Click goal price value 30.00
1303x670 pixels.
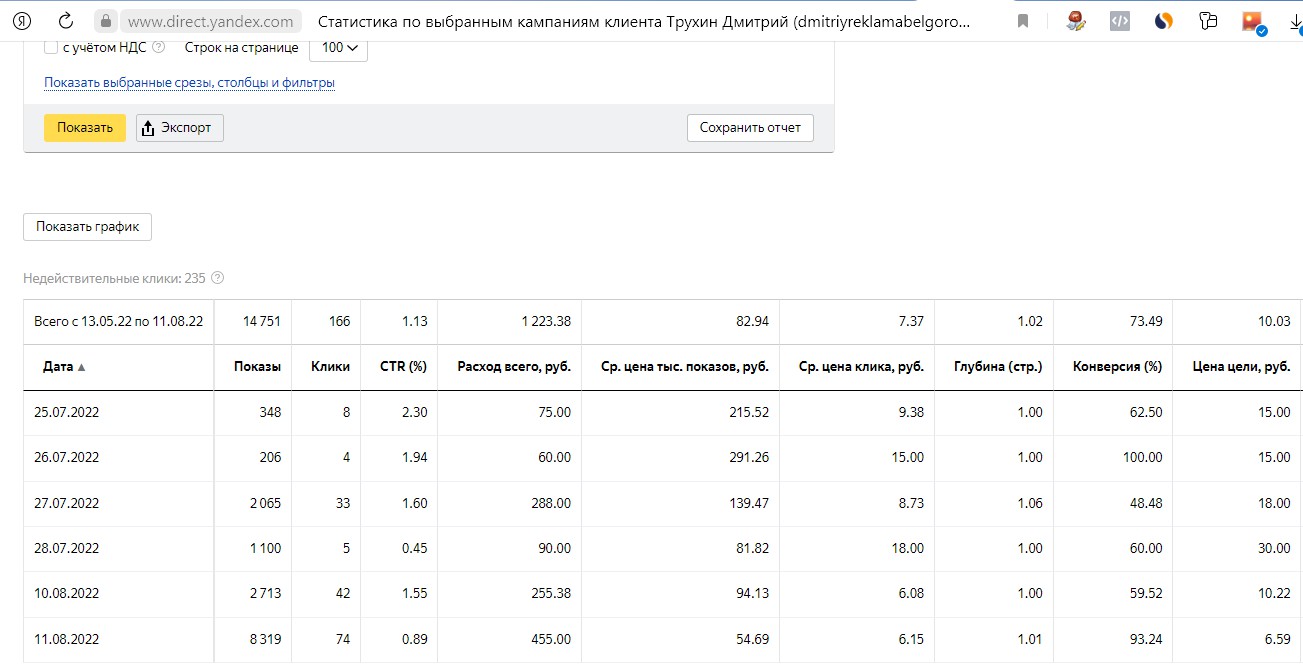point(1274,548)
